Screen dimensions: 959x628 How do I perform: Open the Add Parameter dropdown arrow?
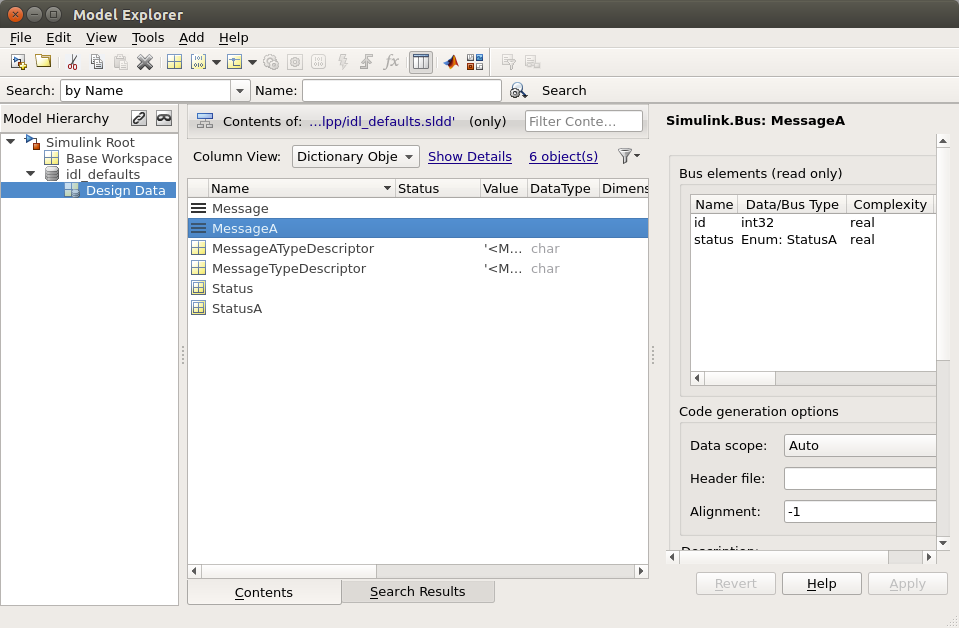[216, 62]
